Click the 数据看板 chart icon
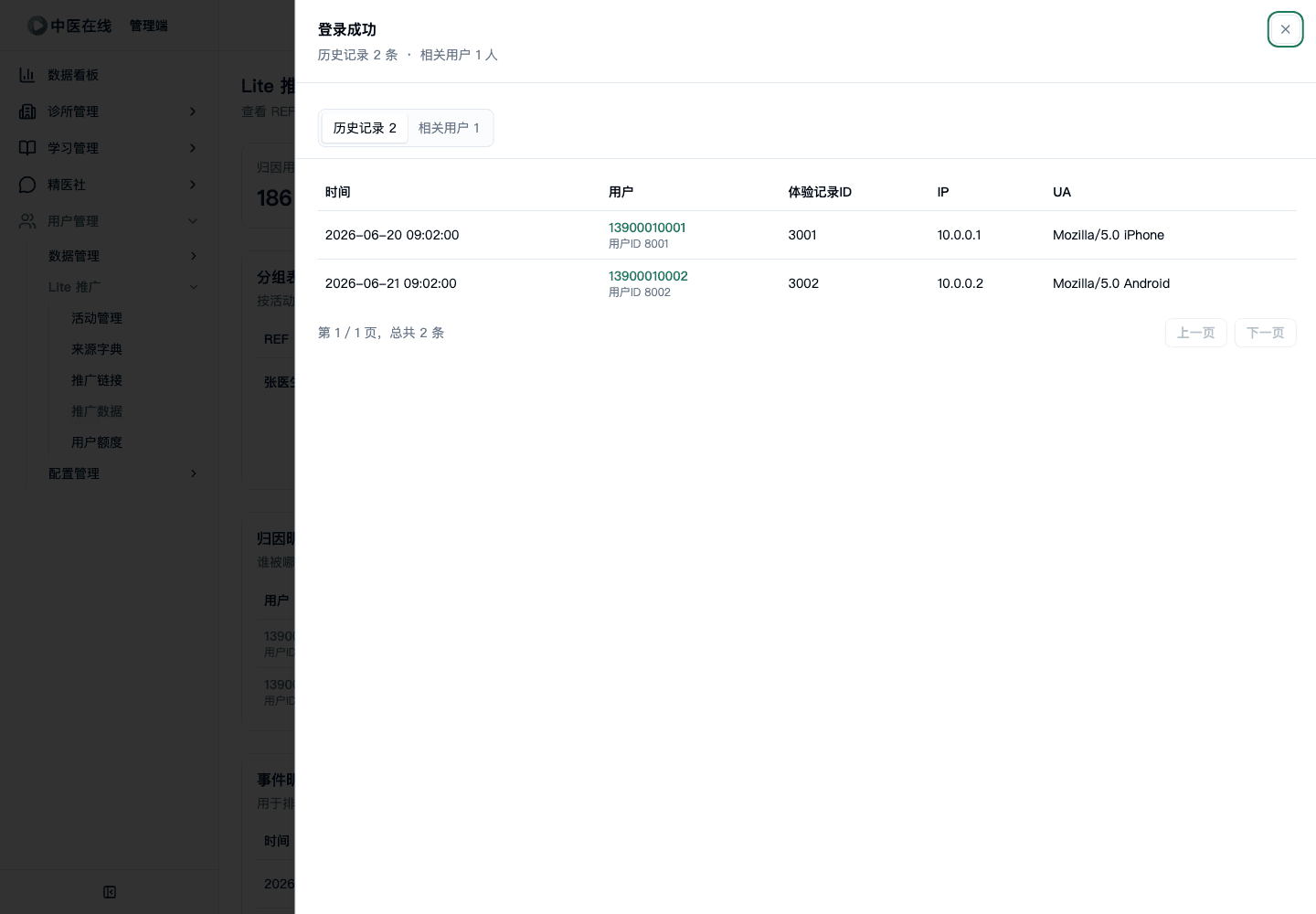Image resolution: width=1316 pixels, height=914 pixels. pos(27,75)
